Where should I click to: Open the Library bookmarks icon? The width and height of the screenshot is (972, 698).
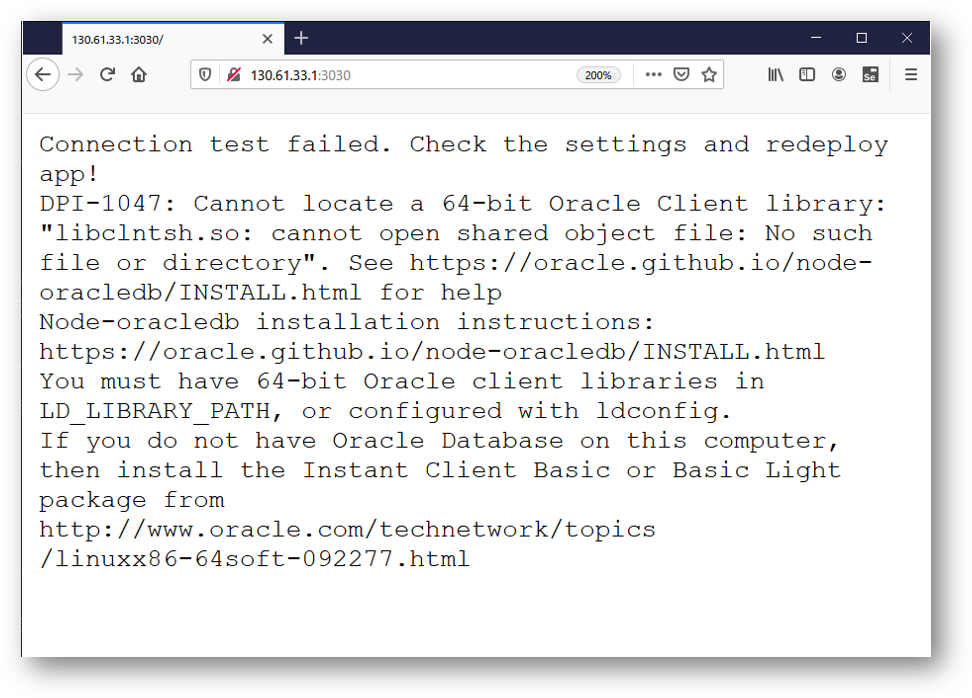pyautogui.click(x=775, y=75)
